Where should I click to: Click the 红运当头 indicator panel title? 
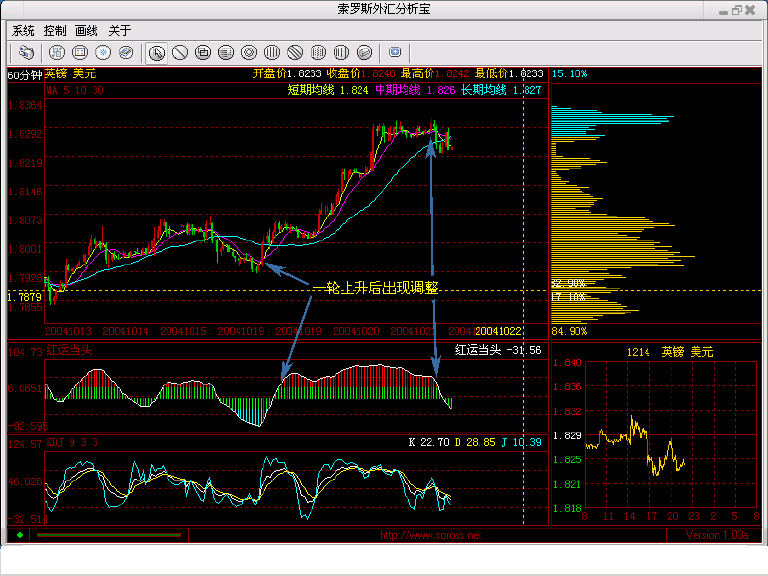(69, 350)
